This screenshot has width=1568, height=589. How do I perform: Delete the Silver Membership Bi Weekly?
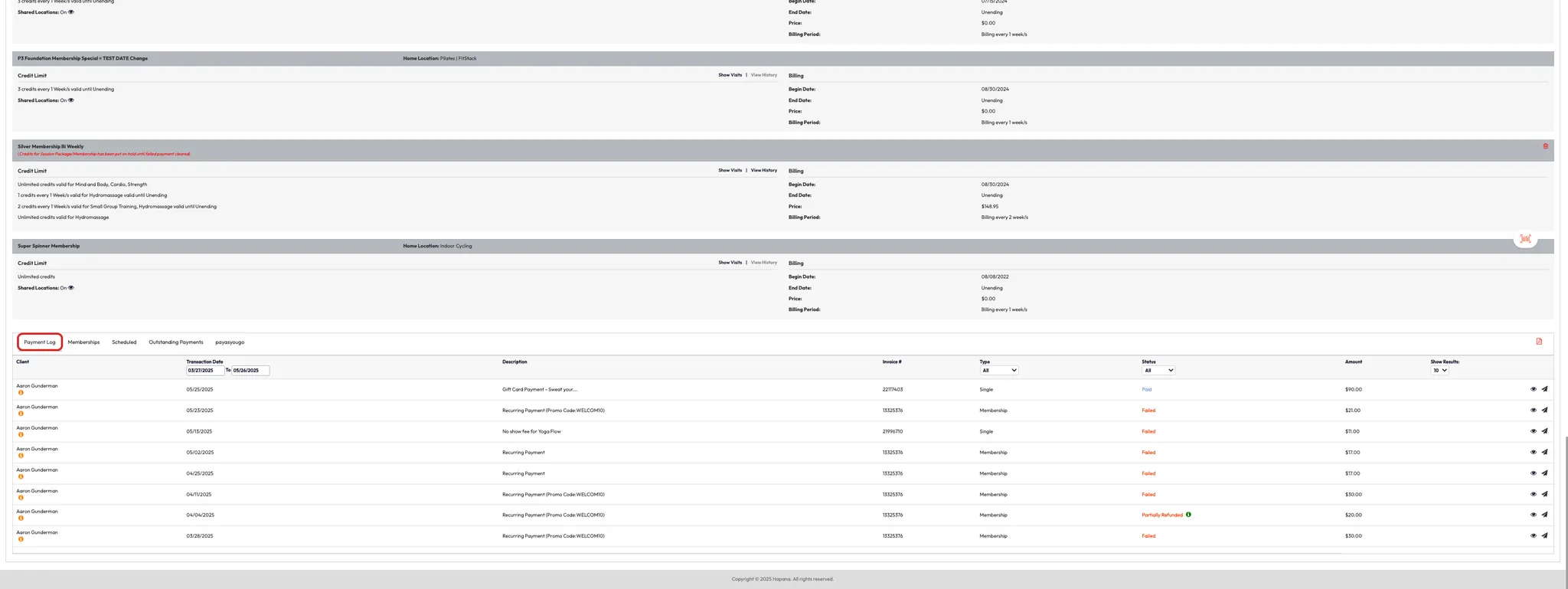tap(1545, 146)
